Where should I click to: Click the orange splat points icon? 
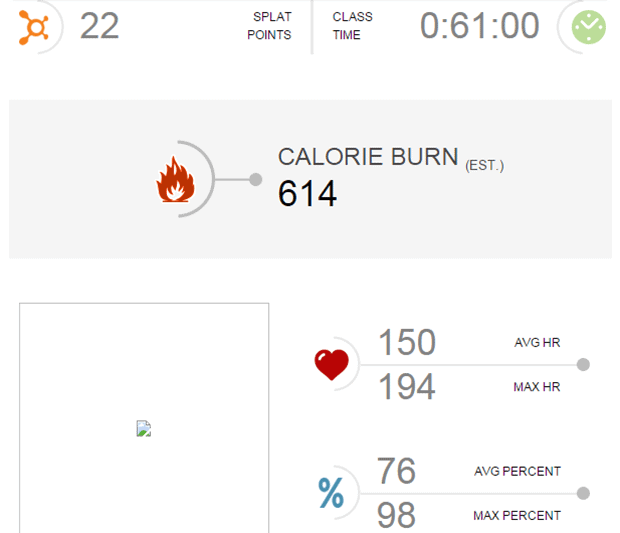point(33,27)
